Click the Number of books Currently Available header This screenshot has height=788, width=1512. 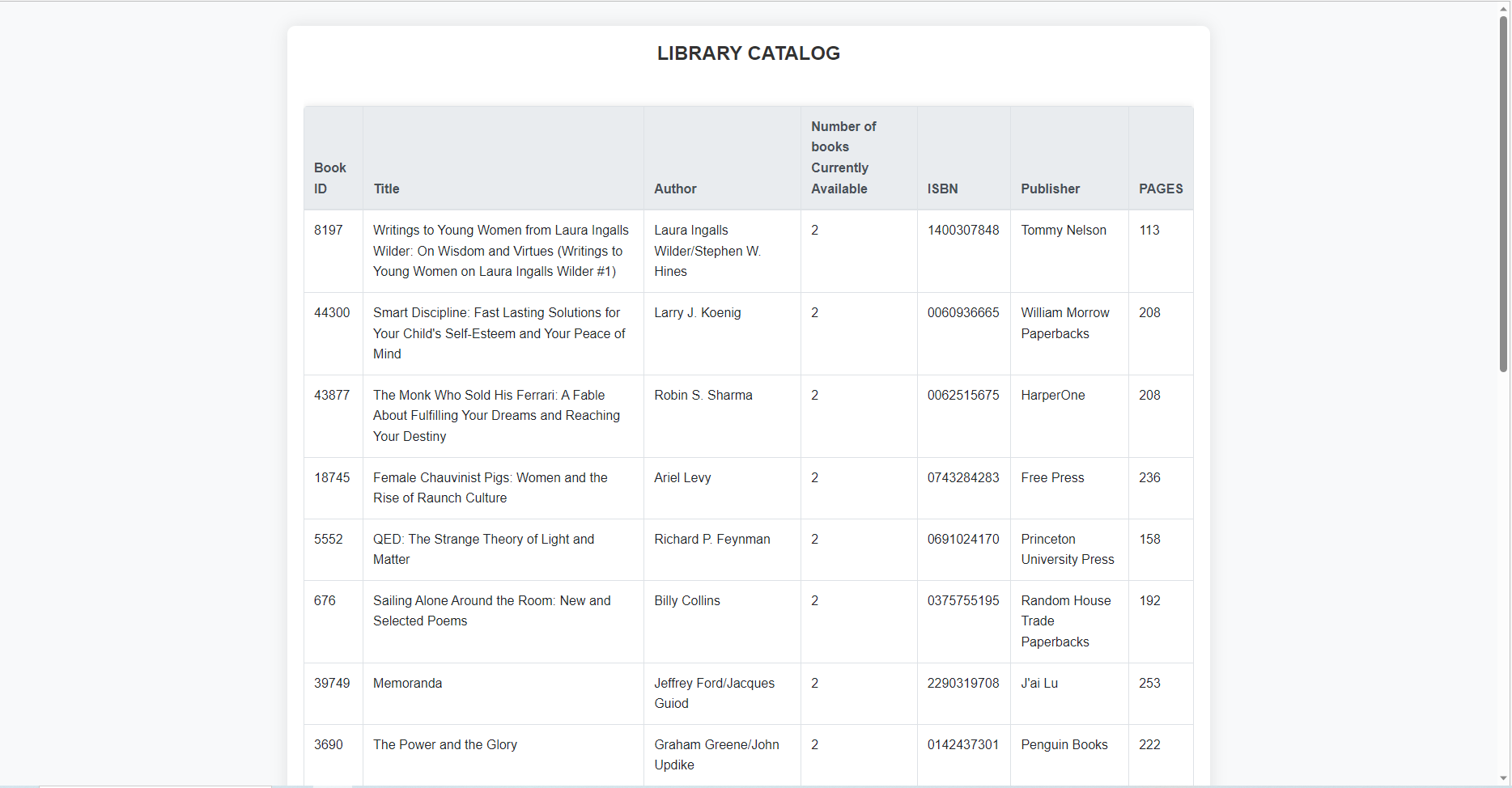tap(843, 157)
